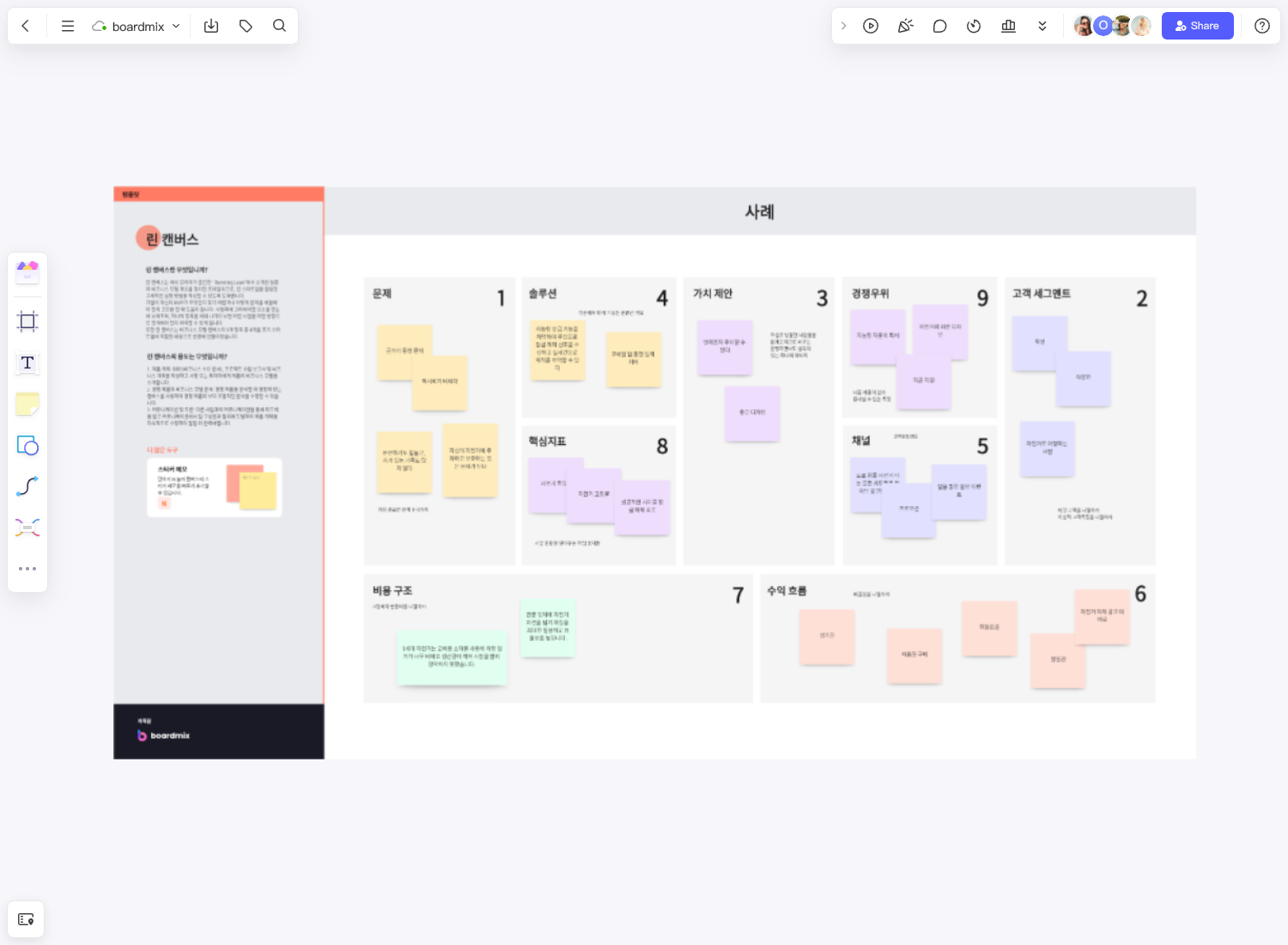
Task: Click the confetti celebrate icon
Action: coord(905,26)
